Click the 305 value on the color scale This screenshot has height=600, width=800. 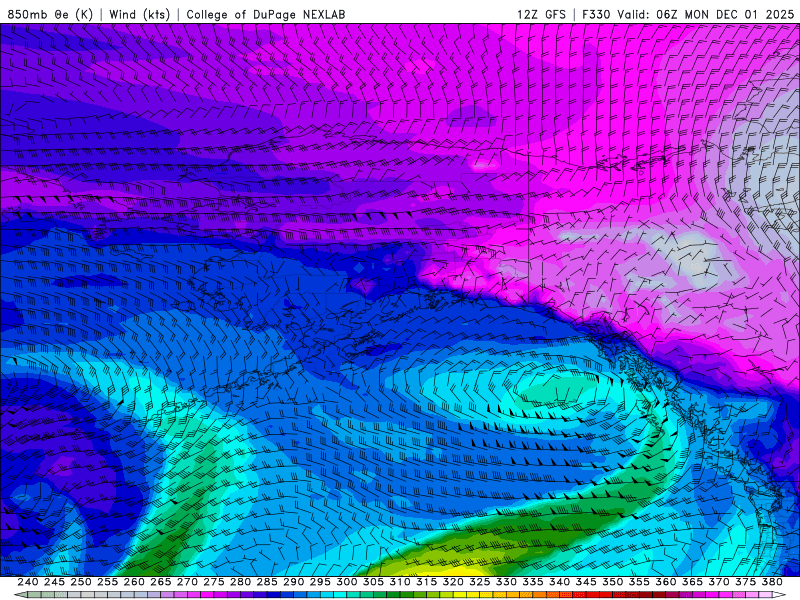(373, 582)
